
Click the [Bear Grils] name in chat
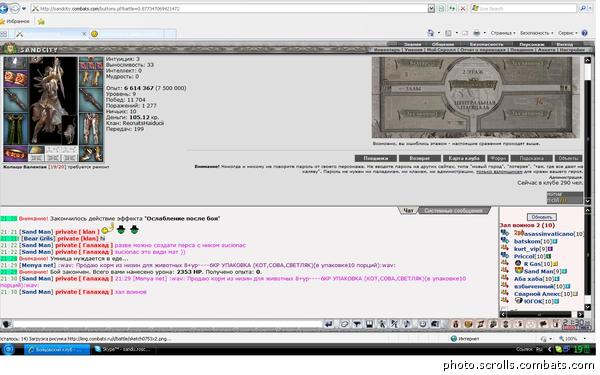tap(38, 238)
